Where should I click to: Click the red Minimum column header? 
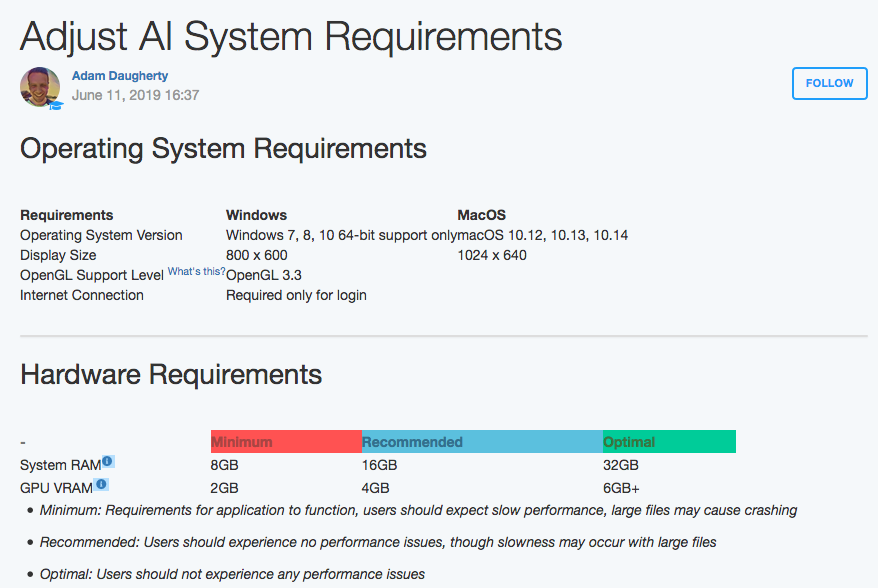(286, 442)
